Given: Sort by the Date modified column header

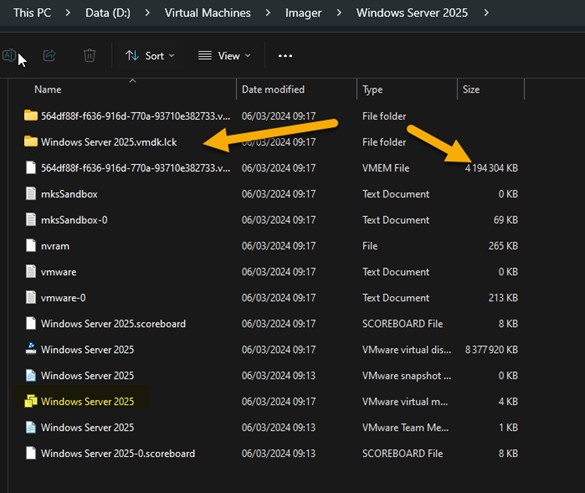Looking at the screenshot, I should point(273,90).
